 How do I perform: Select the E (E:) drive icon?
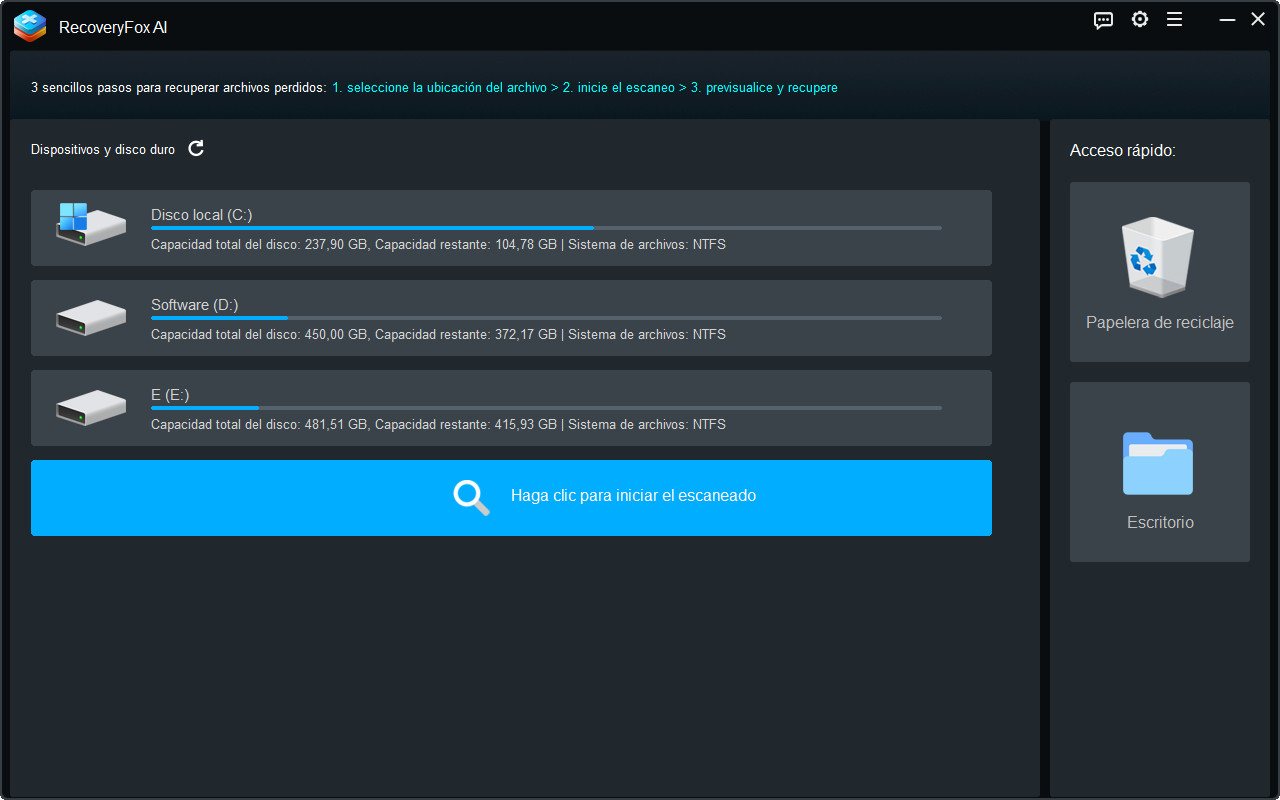(90, 408)
